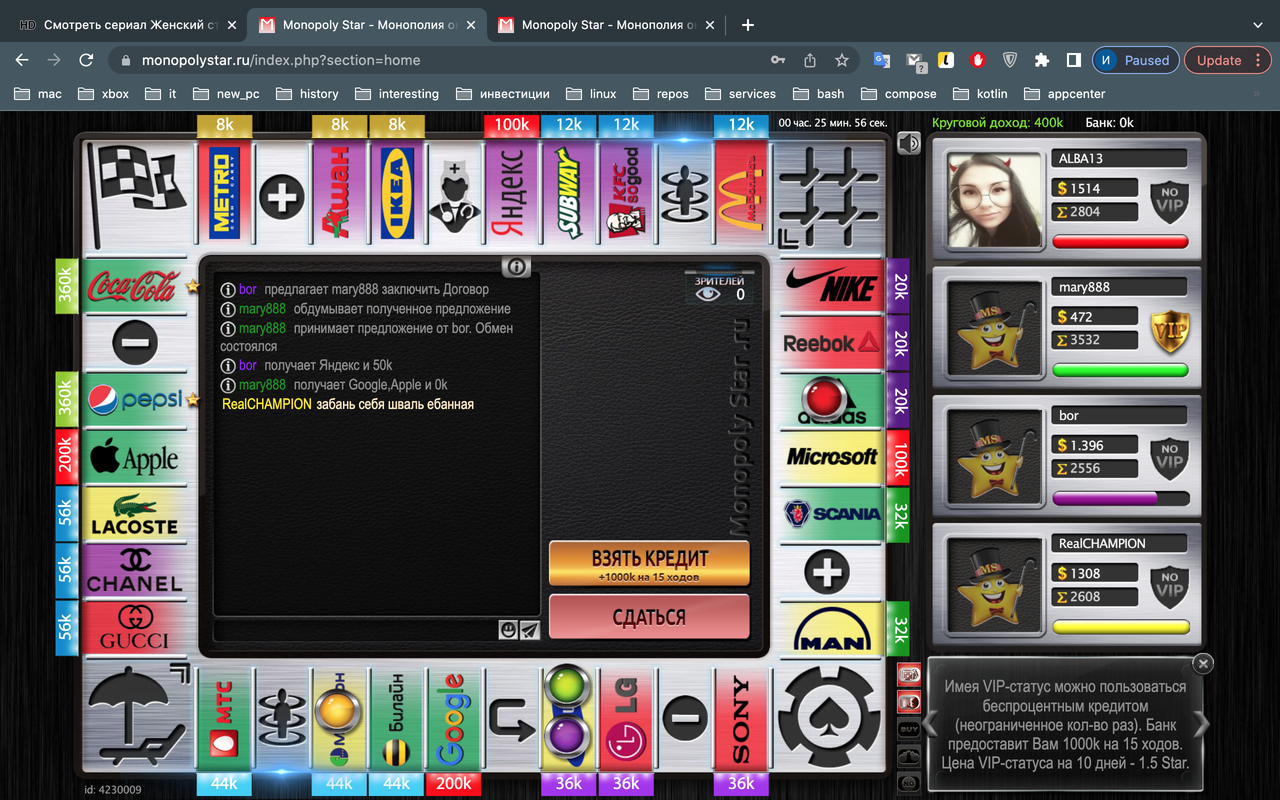
Task: Open the emoji smiley picker in chat
Action: 508,630
